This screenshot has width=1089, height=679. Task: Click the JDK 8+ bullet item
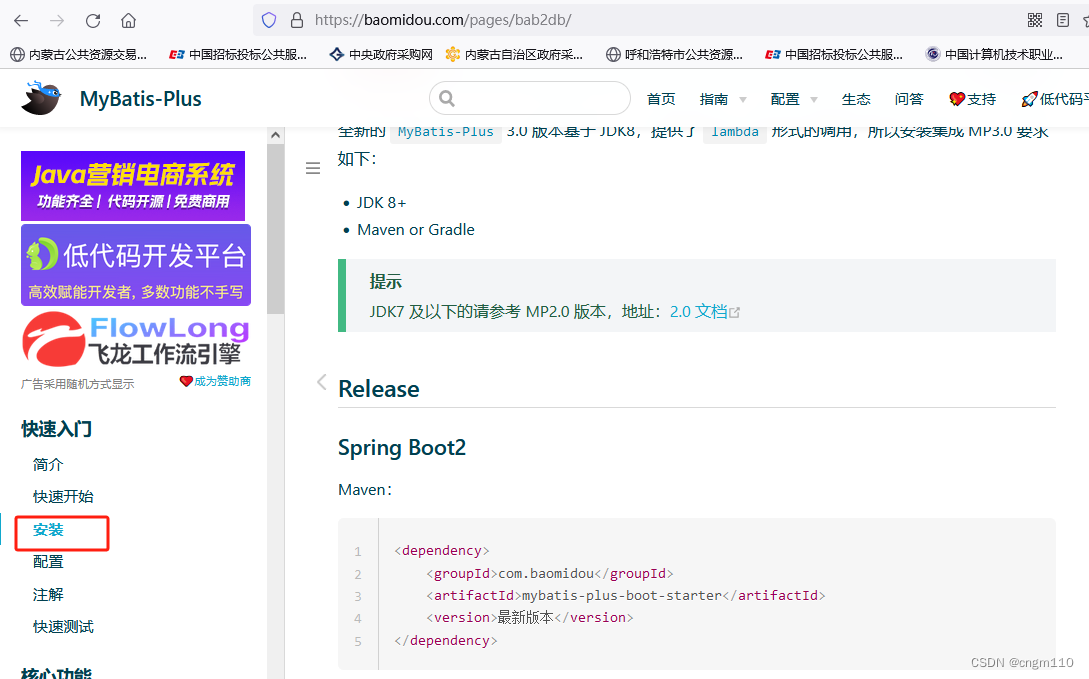381,203
